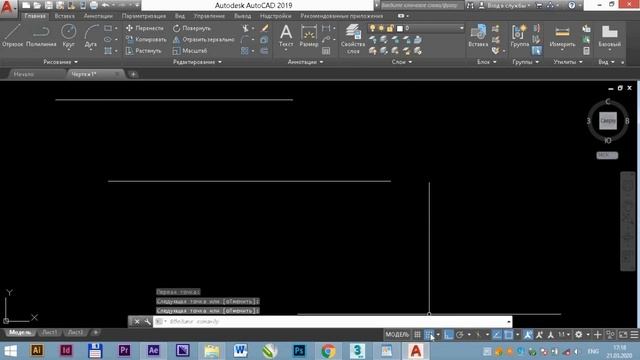Open Photoshop from the taskbar
The height and width of the screenshot is (360, 640).
(x=299, y=351)
